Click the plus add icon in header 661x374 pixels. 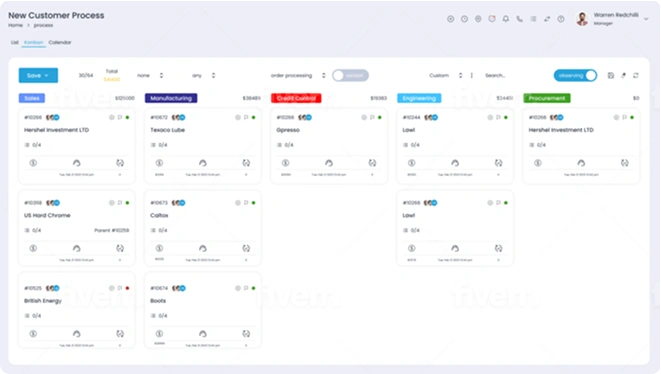[x=450, y=19]
